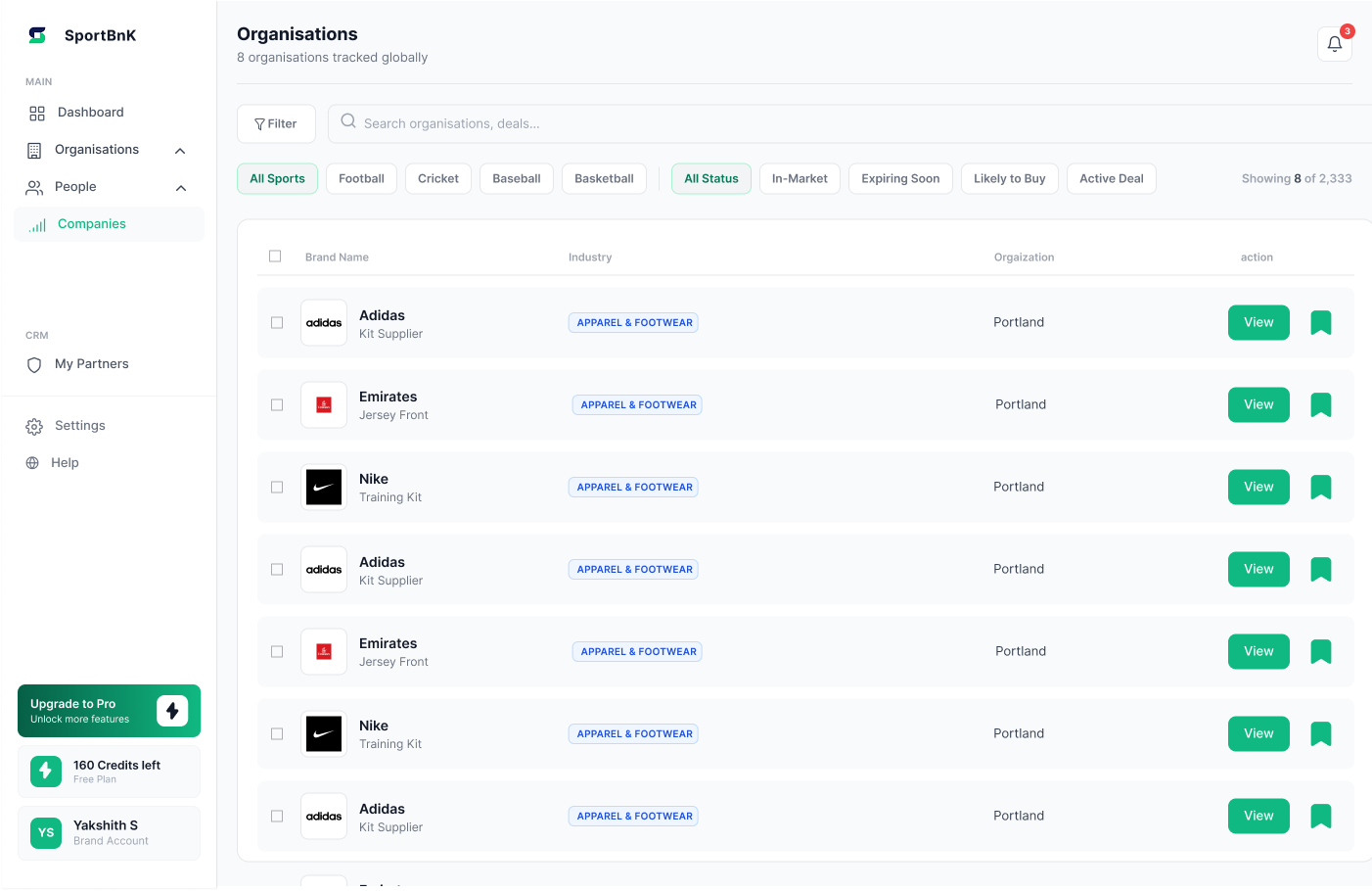The width and height of the screenshot is (1372, 891).
Task: Tick the checkbox for second Adidas row
Action: click(277, 570)
